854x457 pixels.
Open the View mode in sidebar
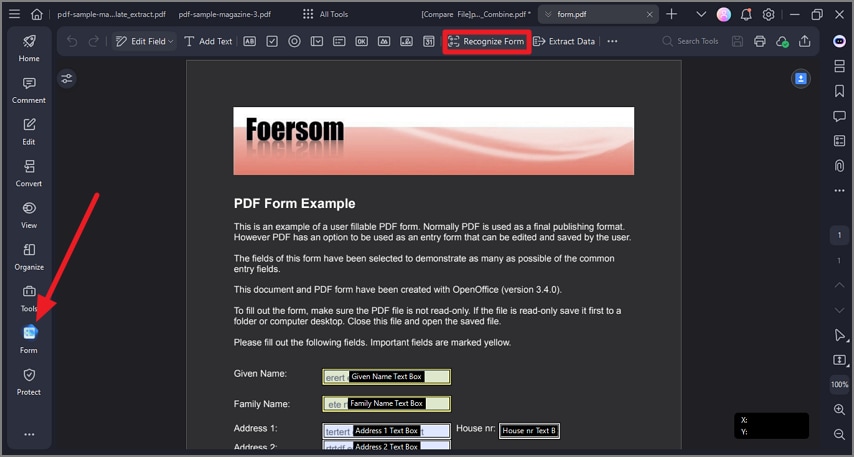point(29,215)
